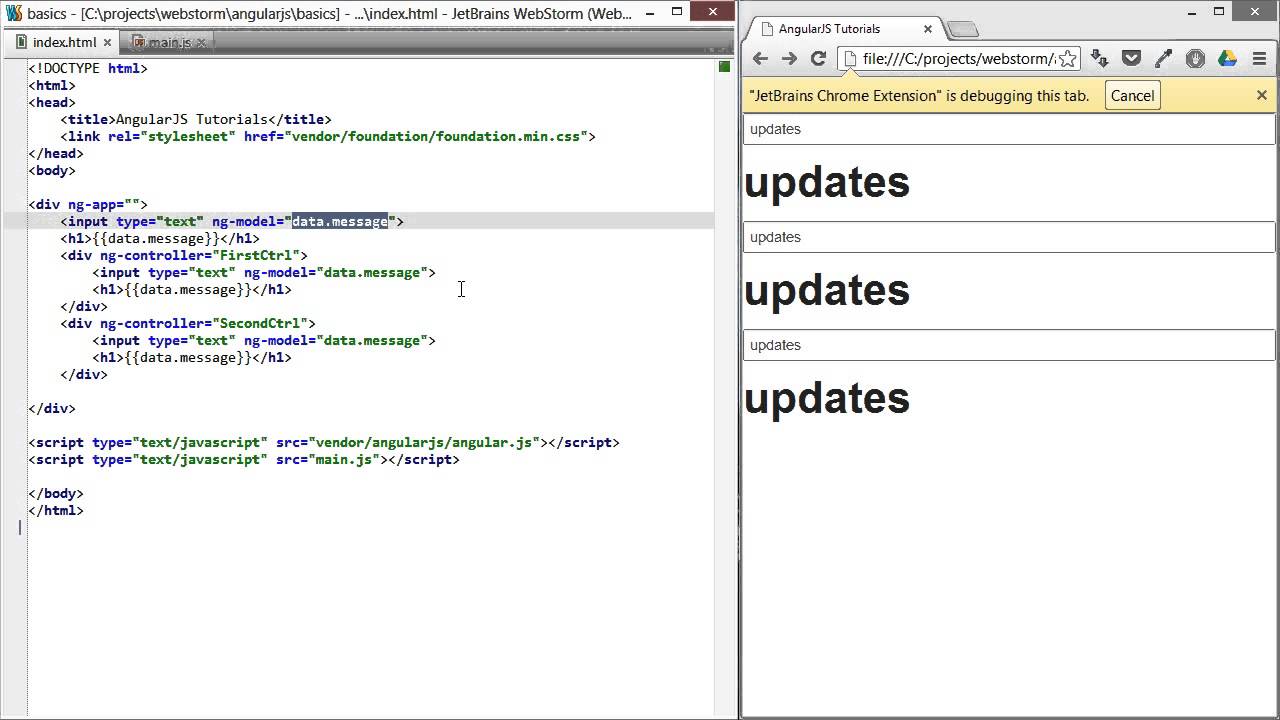Click the ng-app div line
This screenshot has height=720, width=1280.
pyautogui.click(x=88, y=204)
